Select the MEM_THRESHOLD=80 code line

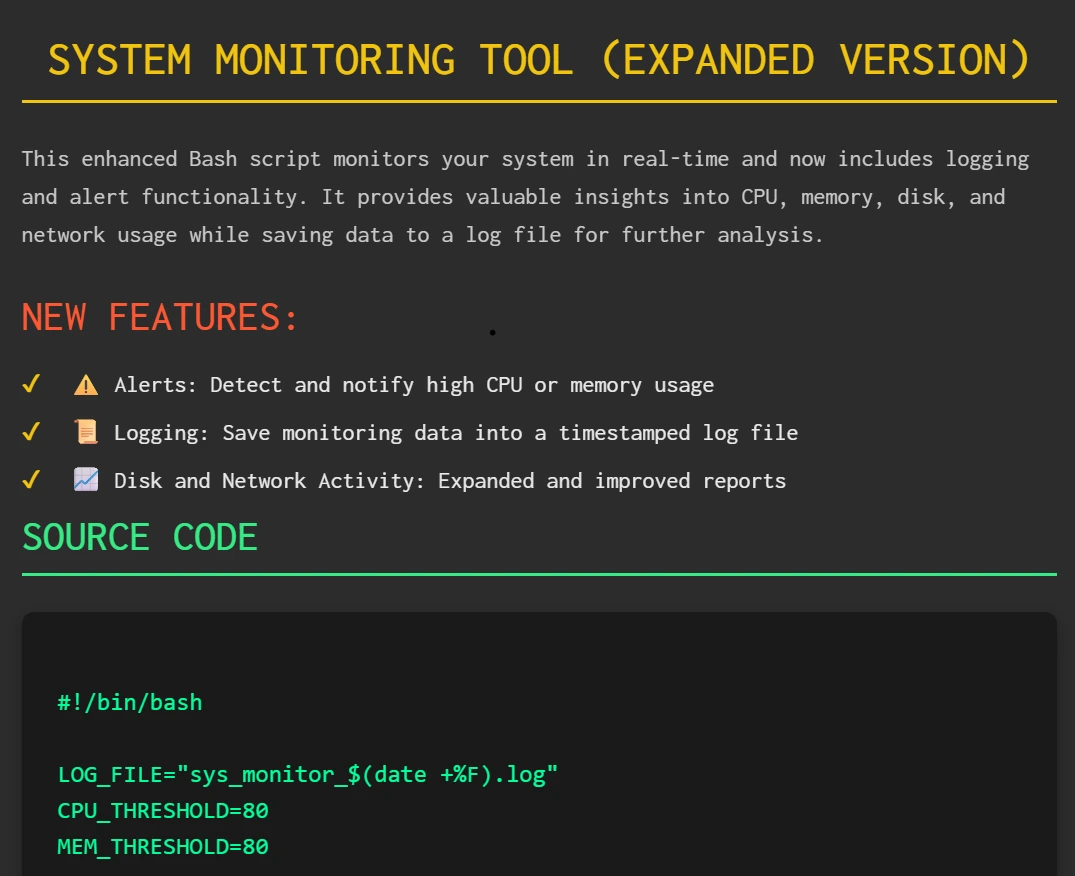tap(163, 847)
